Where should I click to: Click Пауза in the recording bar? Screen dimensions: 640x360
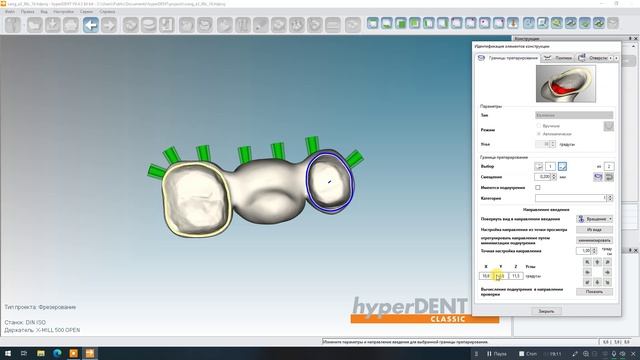pyautogui.click(x=496, y=353)
